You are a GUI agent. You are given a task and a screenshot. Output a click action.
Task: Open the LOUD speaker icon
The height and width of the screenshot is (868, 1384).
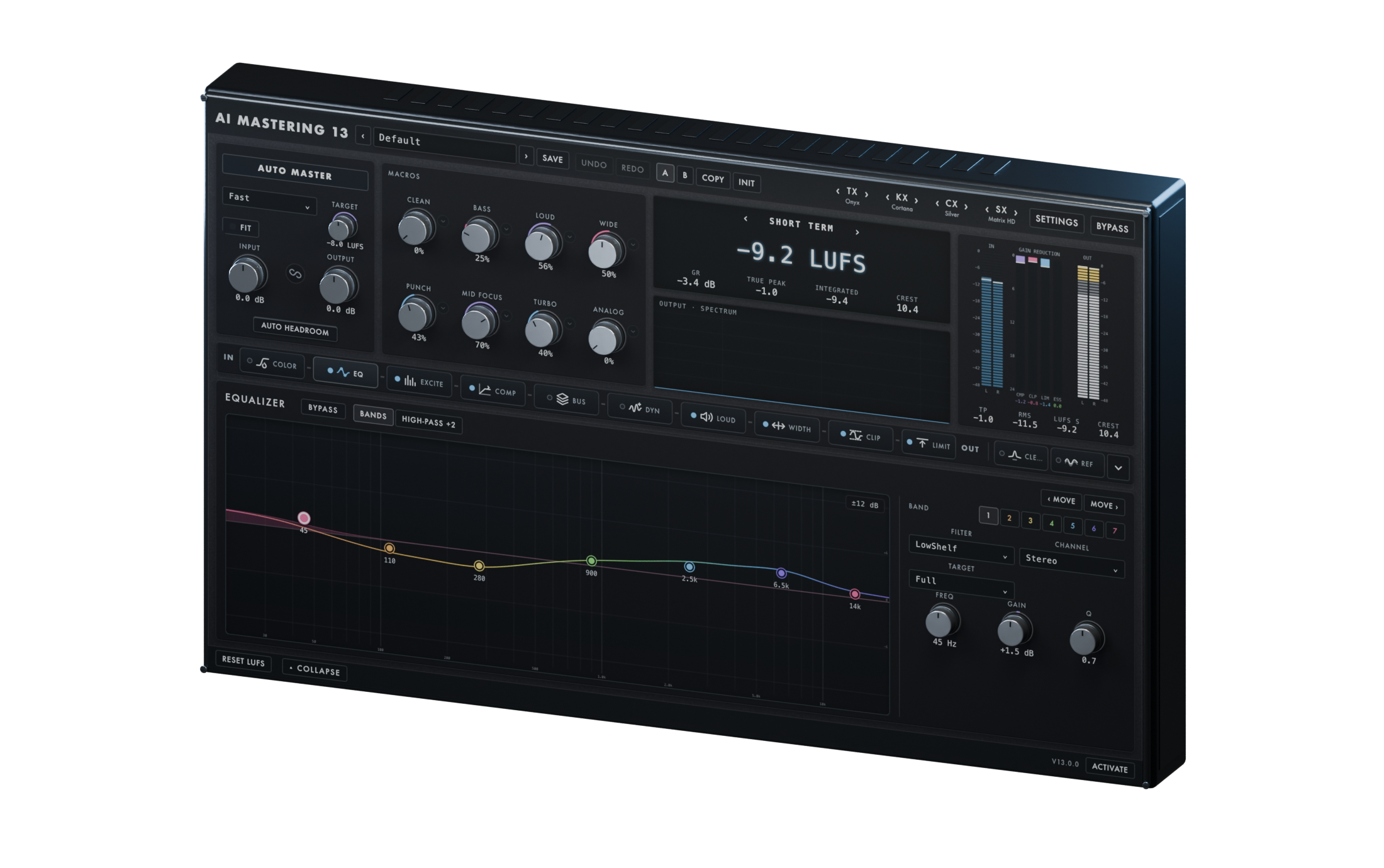(706, 417)
